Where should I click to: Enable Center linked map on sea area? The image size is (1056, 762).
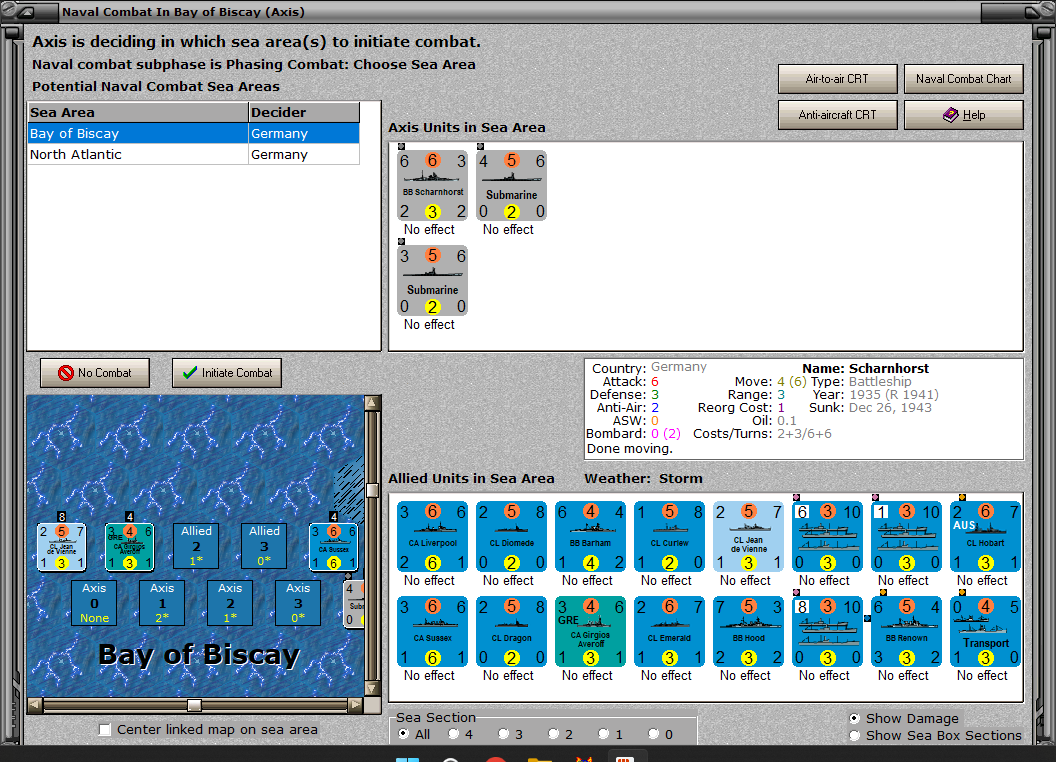point(104,730)
